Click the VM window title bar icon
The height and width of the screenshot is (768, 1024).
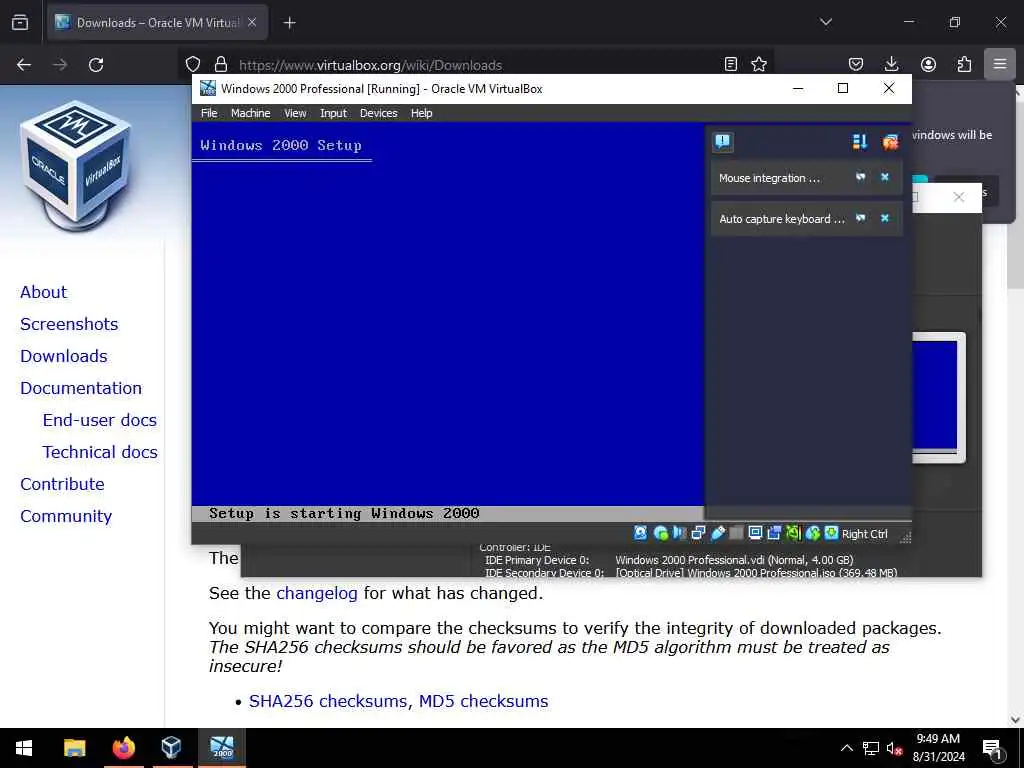click(208, 88)
